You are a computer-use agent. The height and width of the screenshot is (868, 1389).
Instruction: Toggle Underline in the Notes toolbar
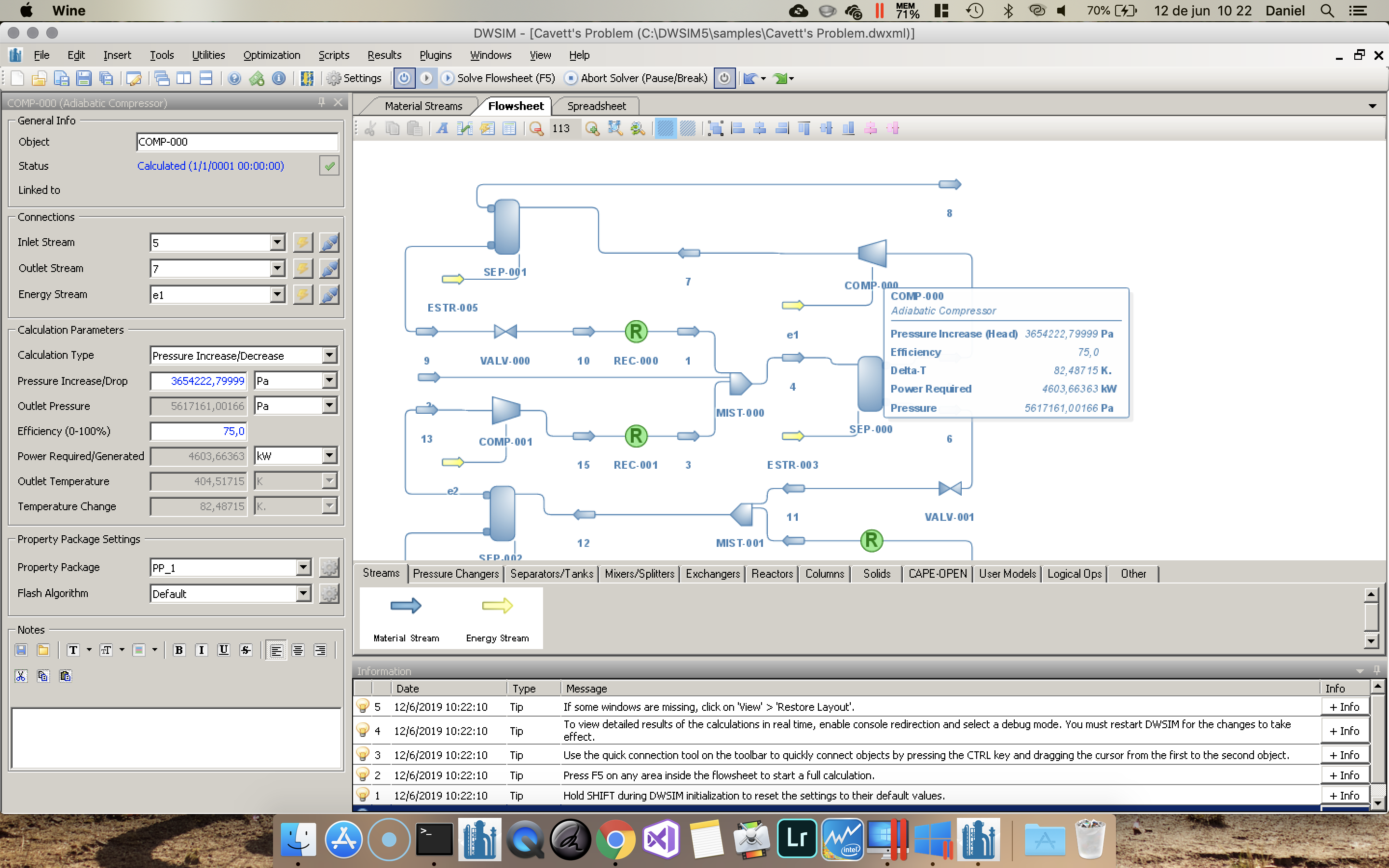(x=223, y=650)
